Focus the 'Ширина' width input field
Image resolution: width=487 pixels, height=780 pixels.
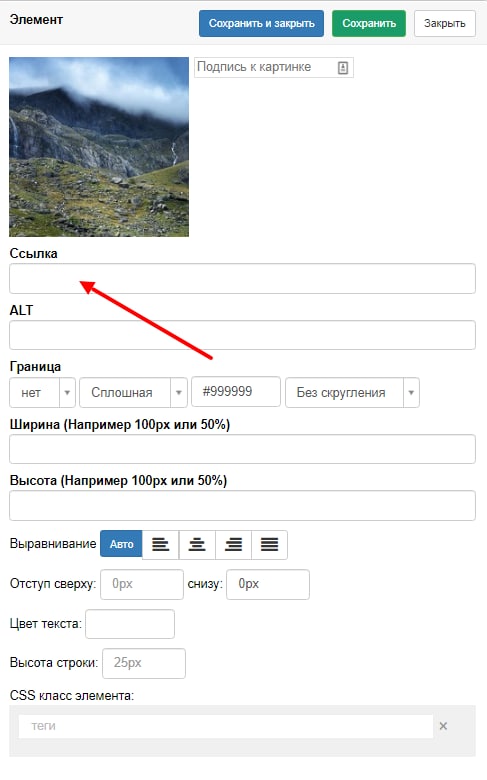pos(242,449)
